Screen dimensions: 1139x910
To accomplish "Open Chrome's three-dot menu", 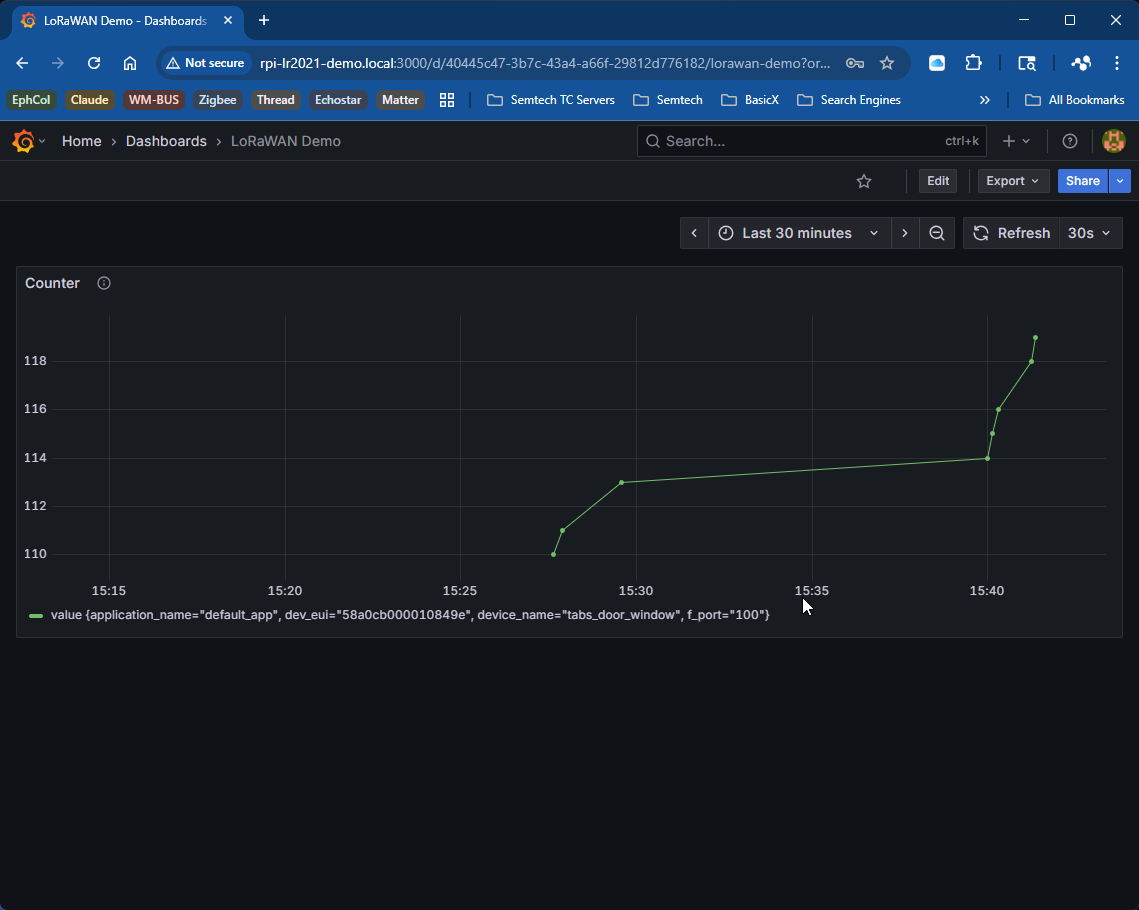I will [x=1116, y=63].
